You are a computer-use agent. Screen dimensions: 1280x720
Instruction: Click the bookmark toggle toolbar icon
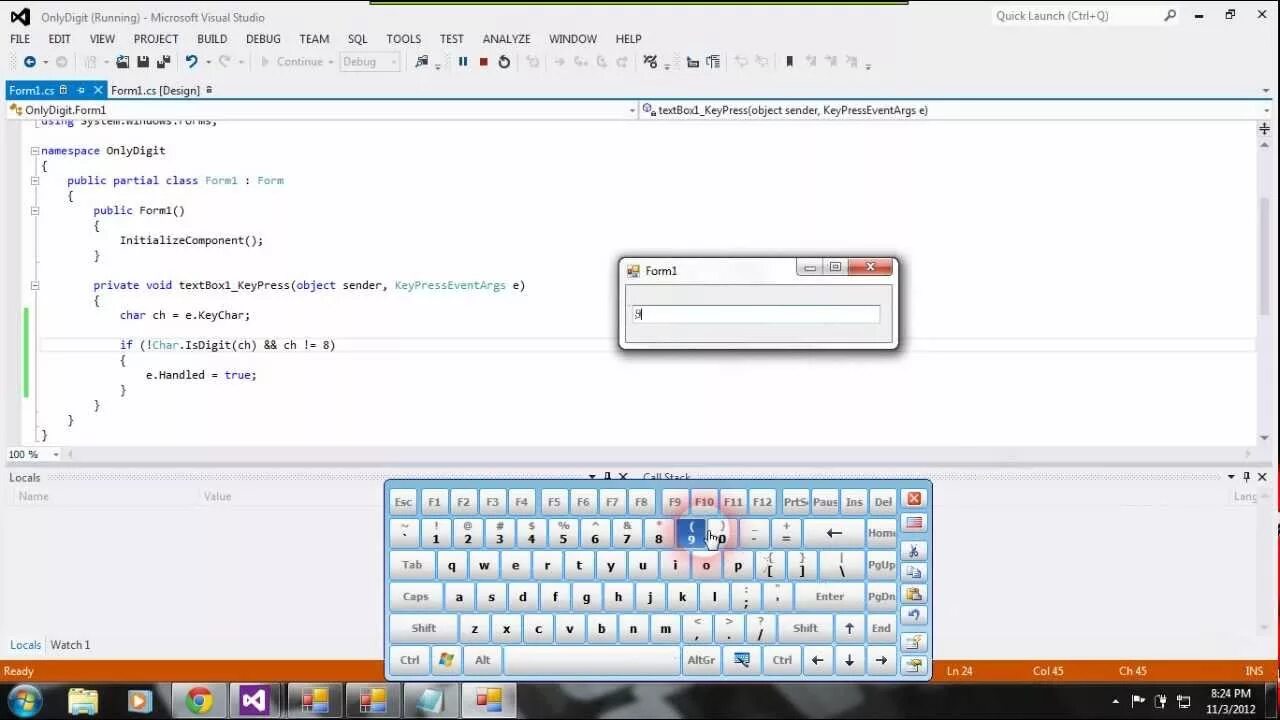point(789,62)
